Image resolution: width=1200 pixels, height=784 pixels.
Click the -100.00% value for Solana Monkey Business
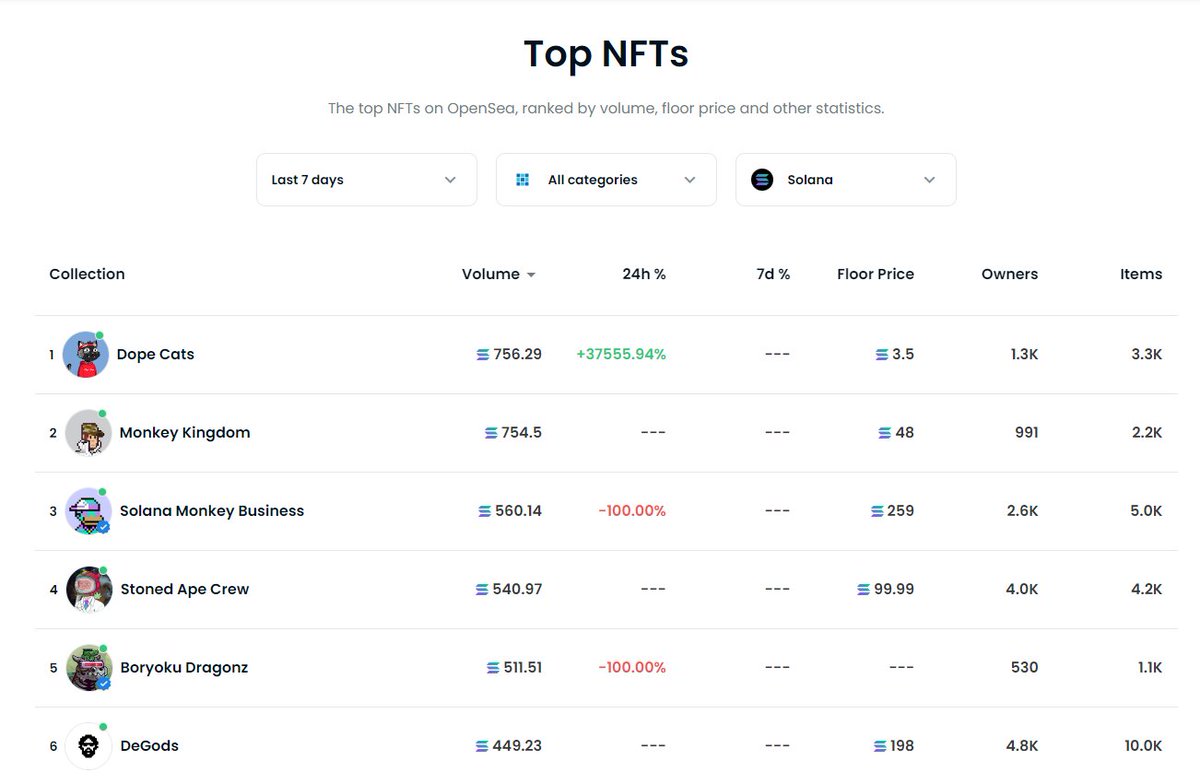[632, 511]
